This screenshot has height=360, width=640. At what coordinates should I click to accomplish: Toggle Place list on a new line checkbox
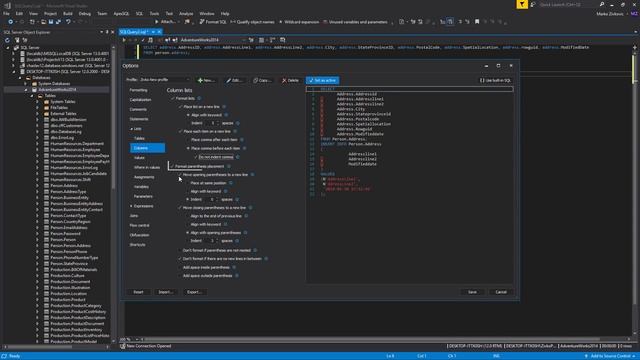point(180,107)
